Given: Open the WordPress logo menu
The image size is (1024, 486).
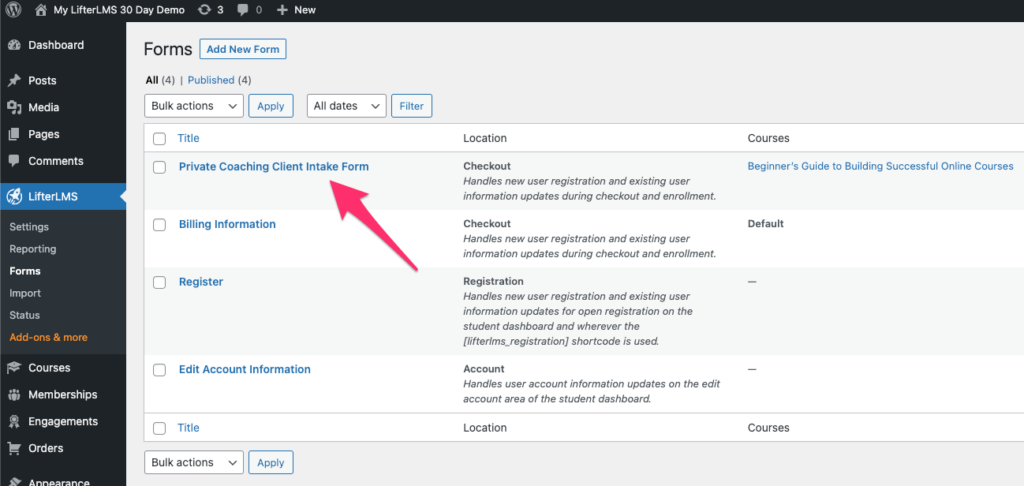Looking at the screenshot, I should pos(13,10).
